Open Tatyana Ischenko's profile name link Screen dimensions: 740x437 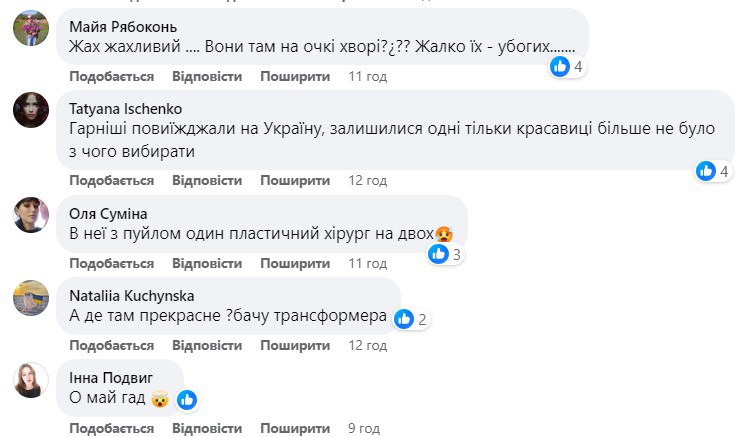(x=126, y=109)
